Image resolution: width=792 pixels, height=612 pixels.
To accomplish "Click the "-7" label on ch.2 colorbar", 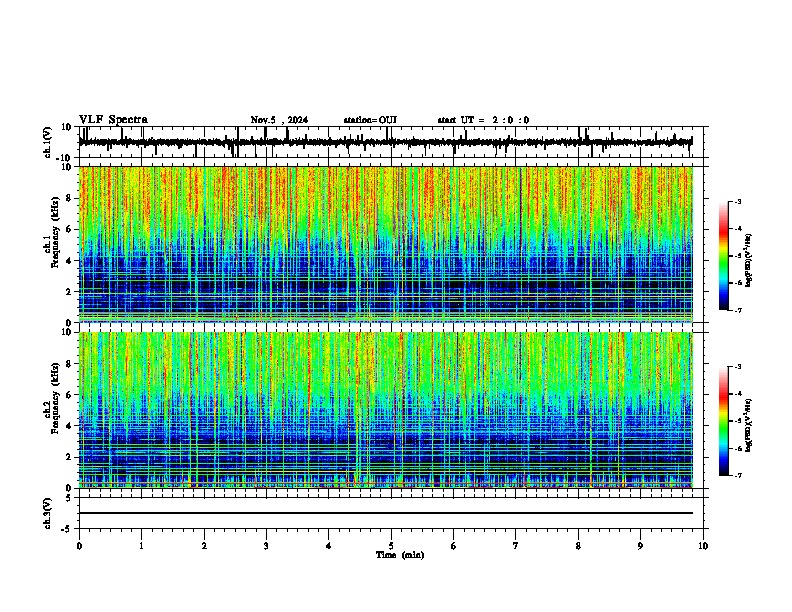I will [x=738, y=475].
